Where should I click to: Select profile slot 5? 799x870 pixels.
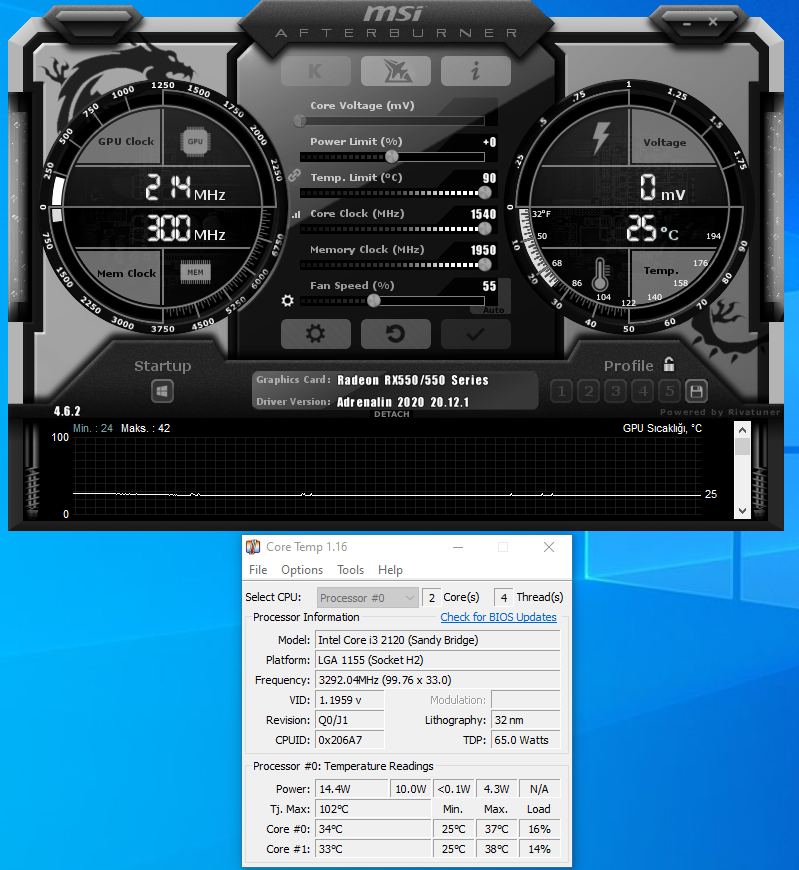click(x=670, y=392)
